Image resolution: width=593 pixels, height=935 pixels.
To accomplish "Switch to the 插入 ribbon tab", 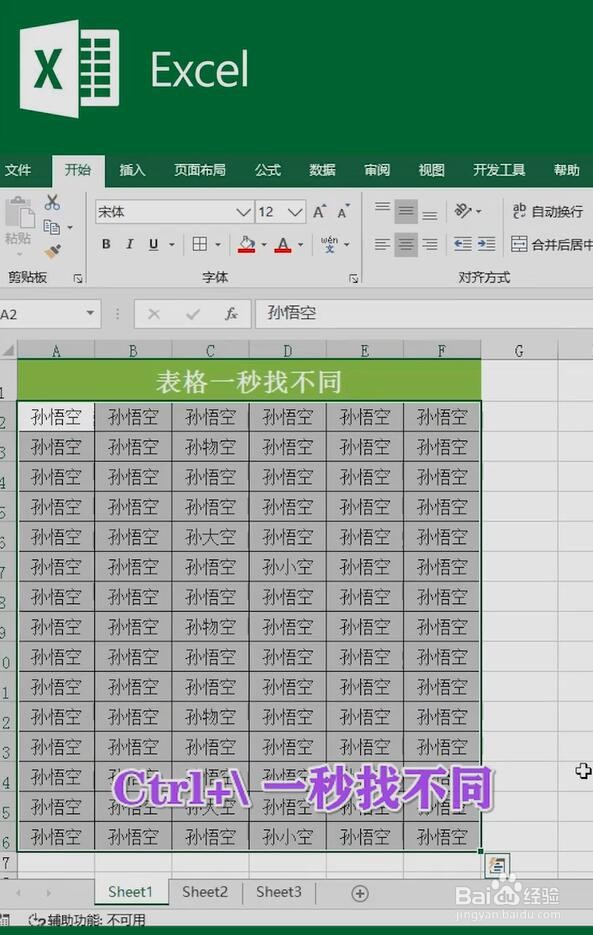I will pyautogui.click(x=132, y=171).
